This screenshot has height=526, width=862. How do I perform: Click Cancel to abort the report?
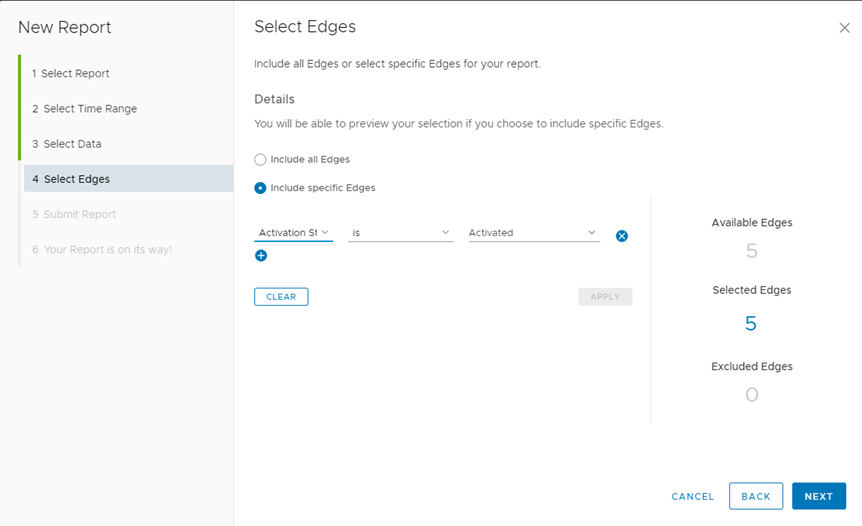pos(692,497)
